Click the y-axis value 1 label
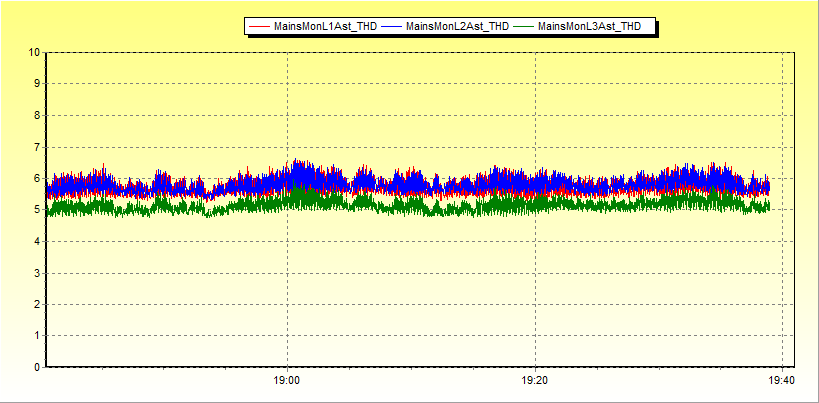The width and height of the screenshot is (819, 403). pyautogui.click(x=37, y=336)
